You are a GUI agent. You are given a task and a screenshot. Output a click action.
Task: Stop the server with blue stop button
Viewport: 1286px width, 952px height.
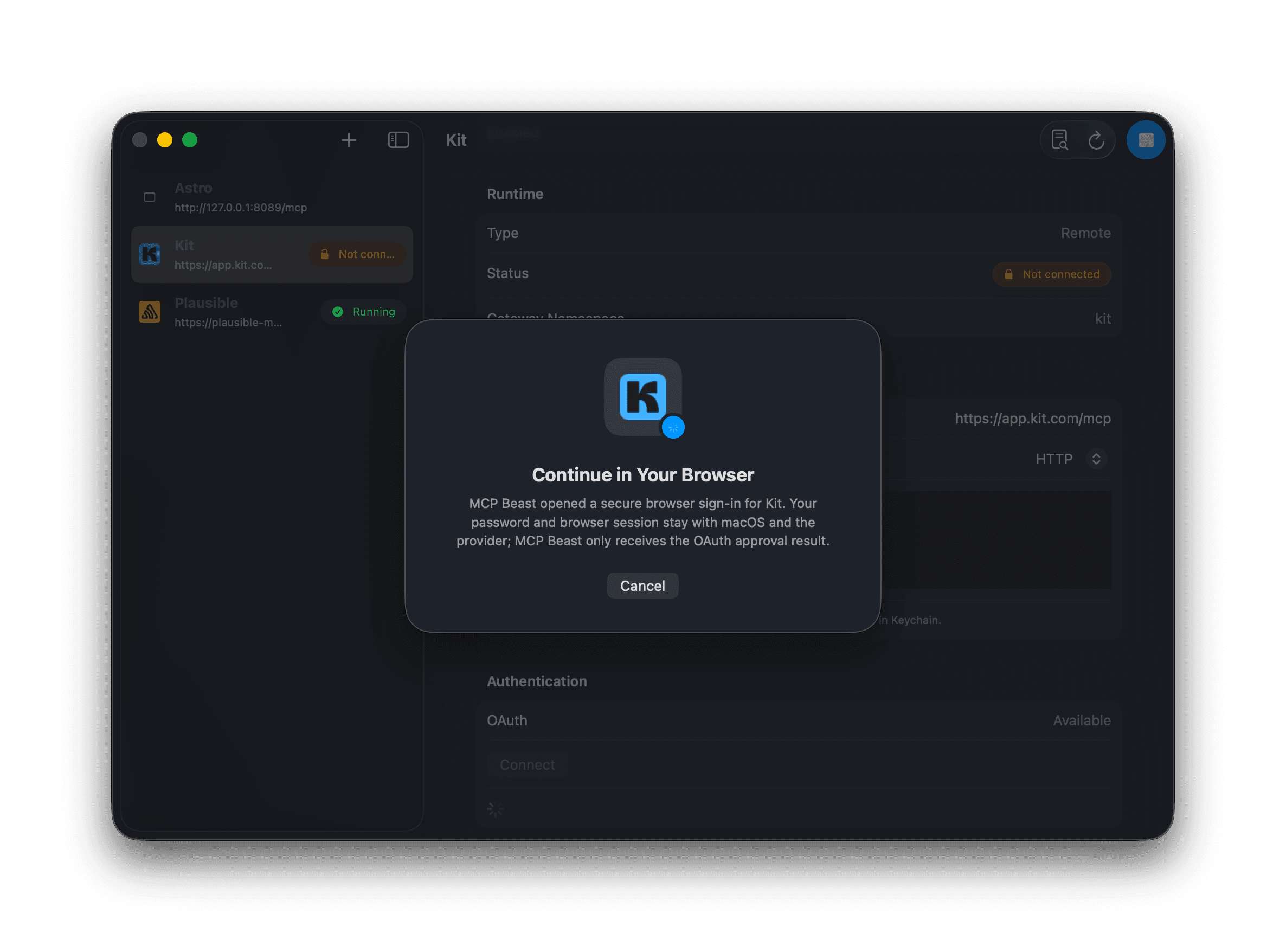pos(1146,140)
